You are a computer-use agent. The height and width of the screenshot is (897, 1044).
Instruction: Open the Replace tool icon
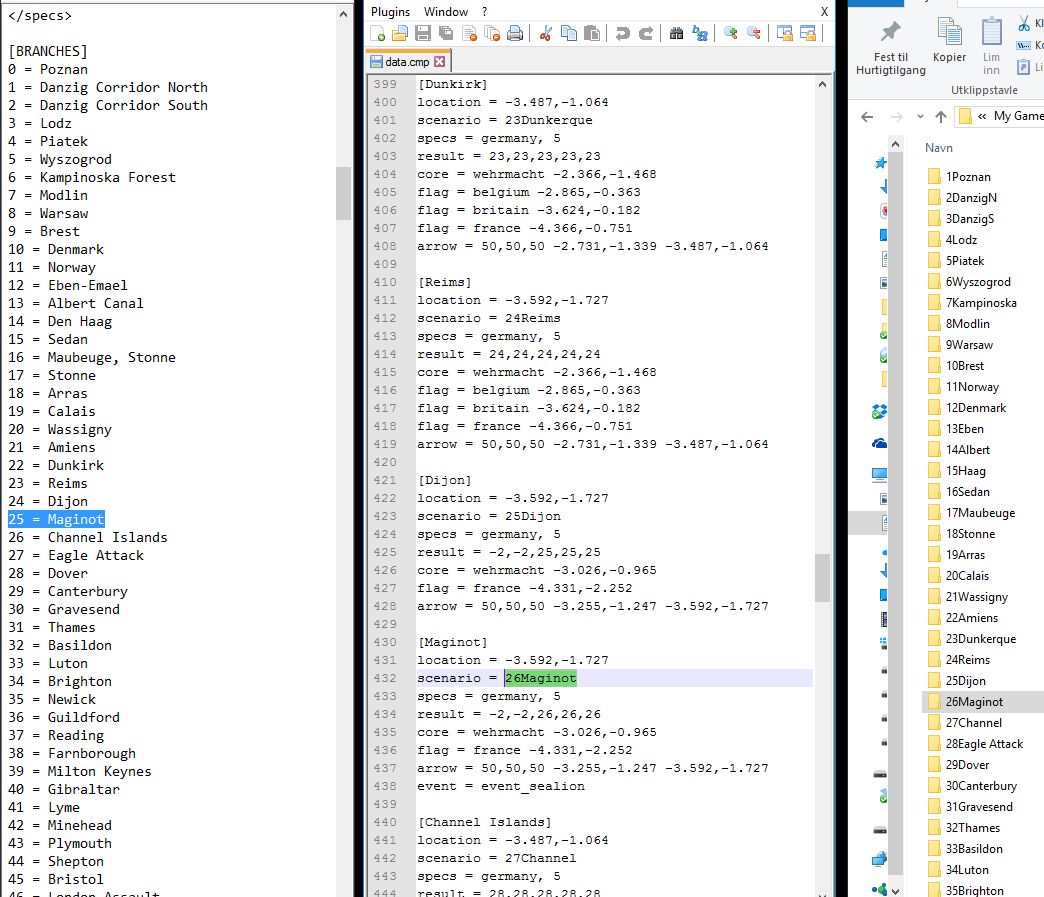[x=700, y=33]
